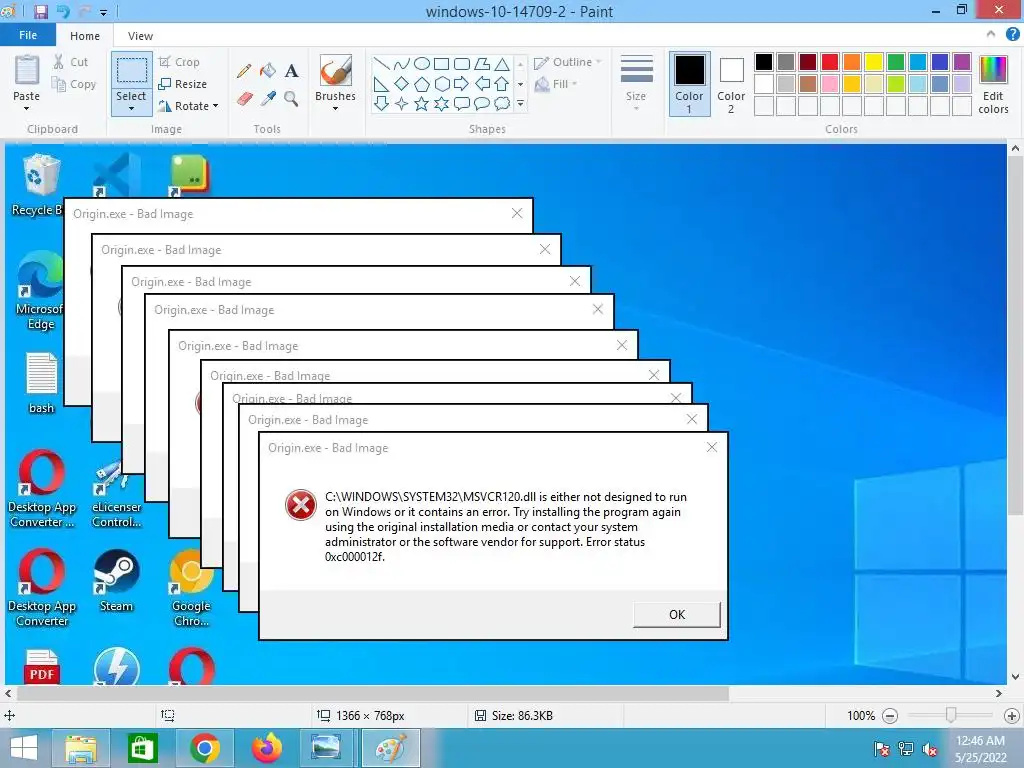The image size is (1024, 768).
Task: Choose the Line shape
Action: click(x=381, y=63)
